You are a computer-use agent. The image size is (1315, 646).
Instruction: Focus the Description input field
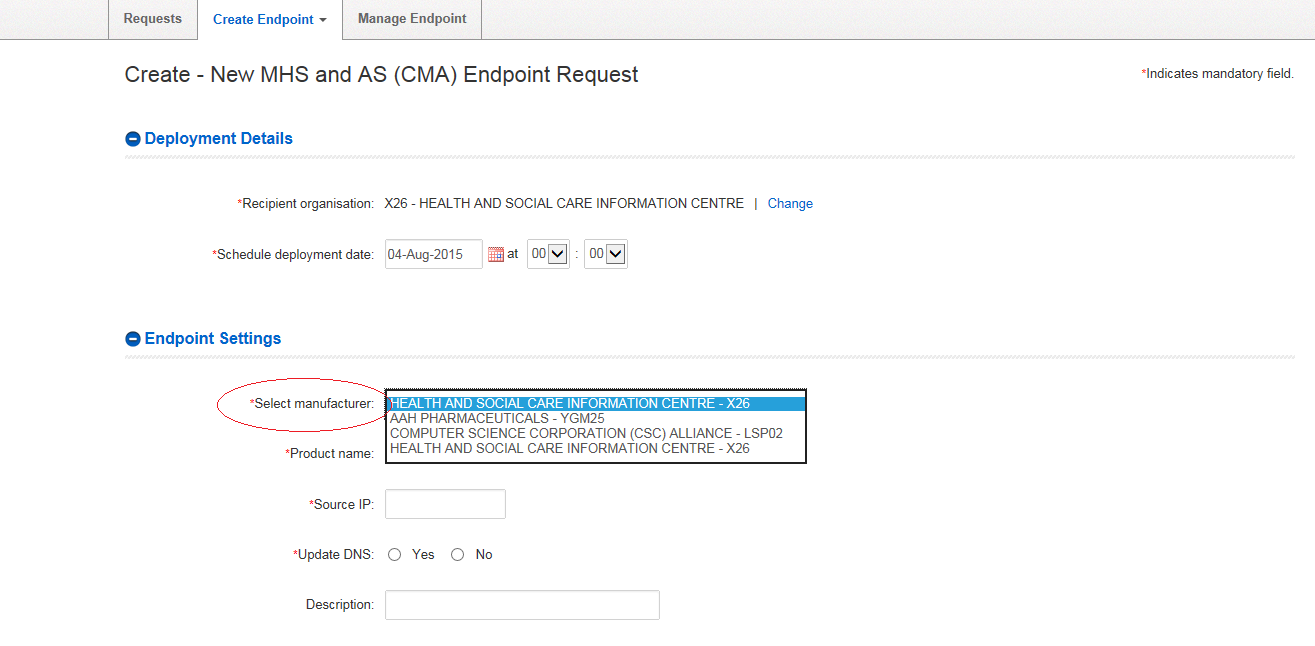tap(522, 605)
